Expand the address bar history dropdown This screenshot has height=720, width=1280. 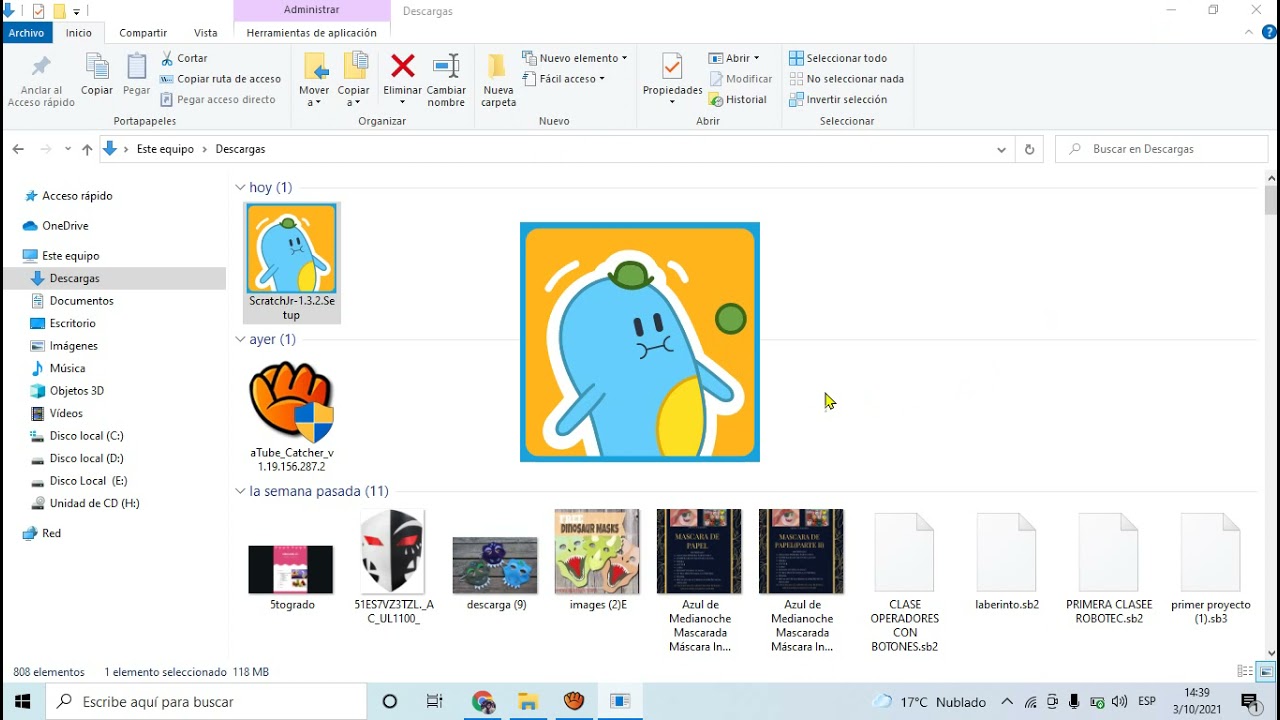pos(1001,149)
